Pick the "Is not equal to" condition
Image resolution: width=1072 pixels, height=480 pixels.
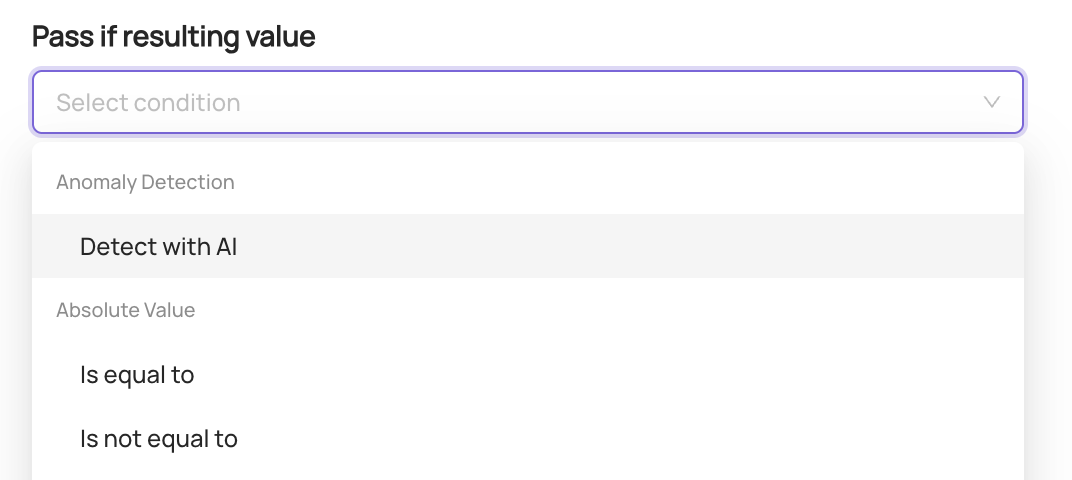[159, 438]
